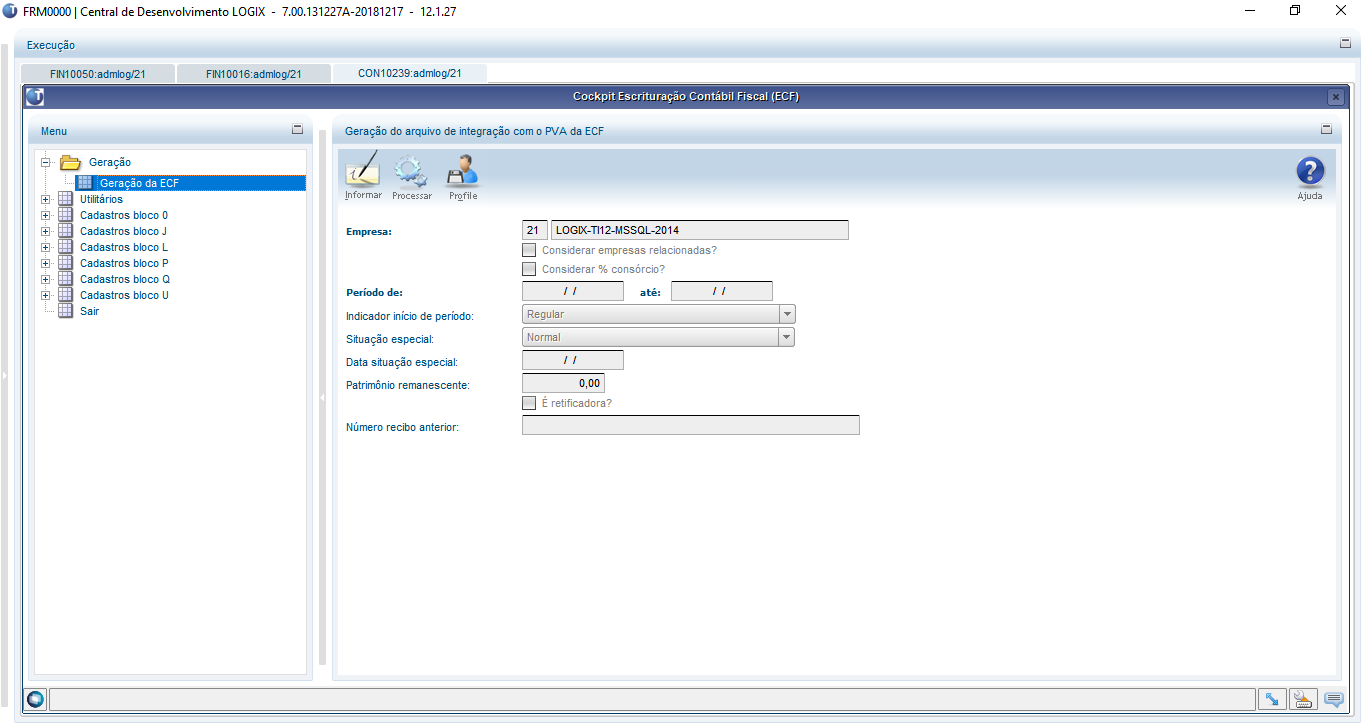The height and width of the screenshot is (728, 1366).
Task: Click the Patrimônio remanescente value field
Action: pos(563,383)
